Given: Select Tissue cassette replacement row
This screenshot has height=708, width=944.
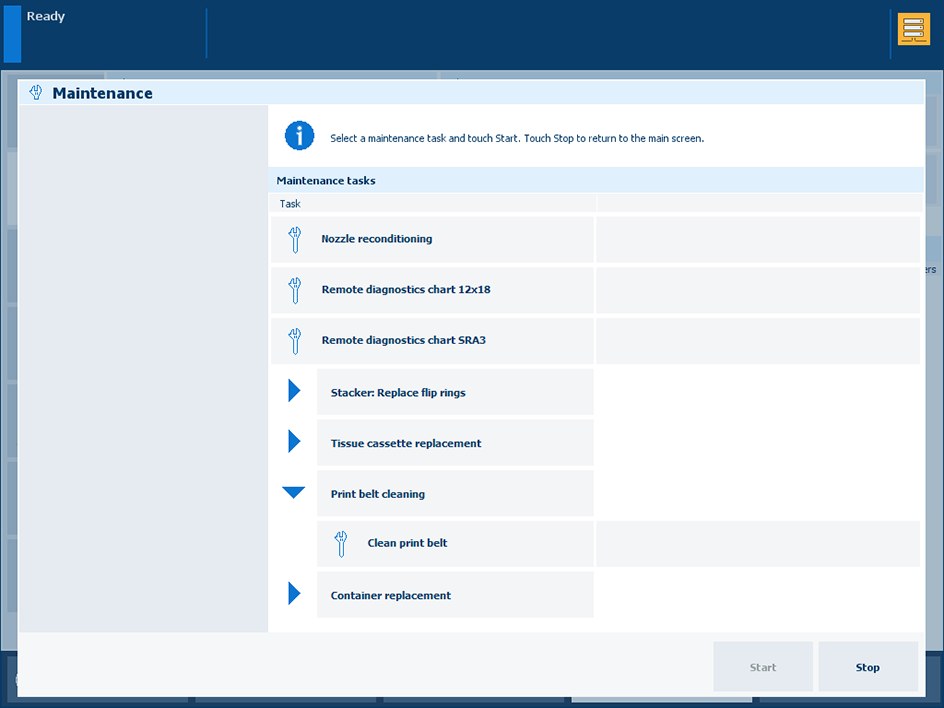Looking at the screenshot, I should pyautogui.click(x=455, y=442).
